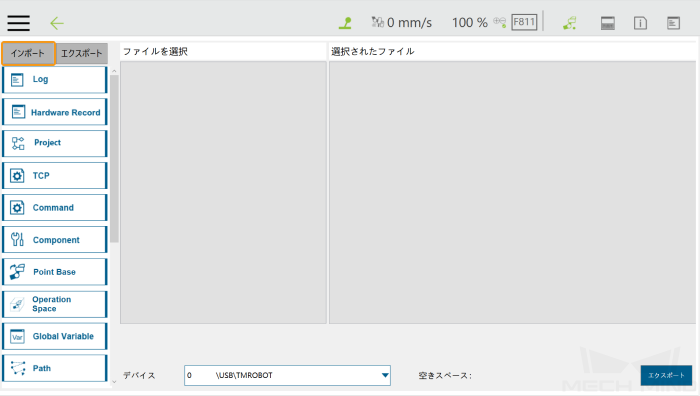Select the Hardware Record category

pyautogui.click(x=55, y=112)
